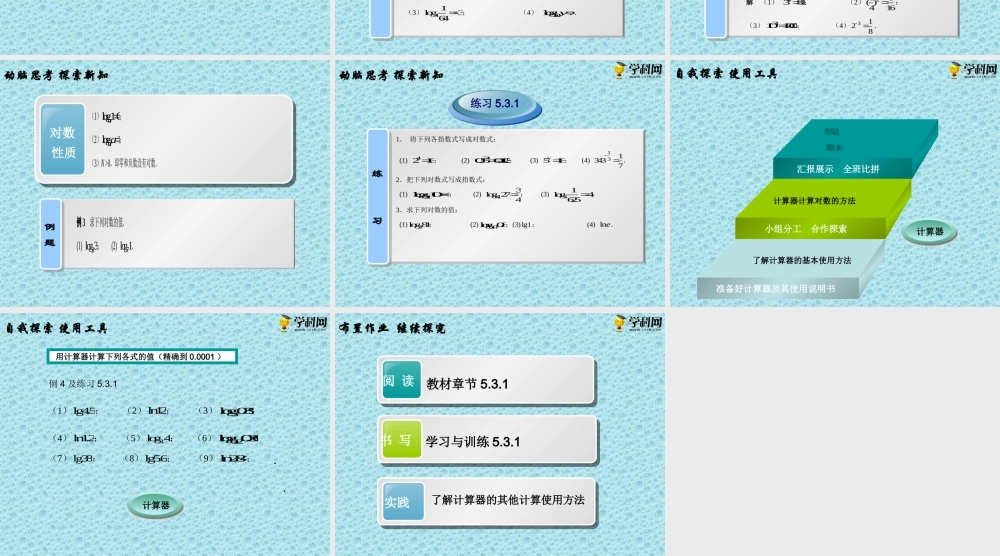Click the 练习 5.3.1 oval button
This screenshot has height=556, width=1000.
[x=495, y=105]
